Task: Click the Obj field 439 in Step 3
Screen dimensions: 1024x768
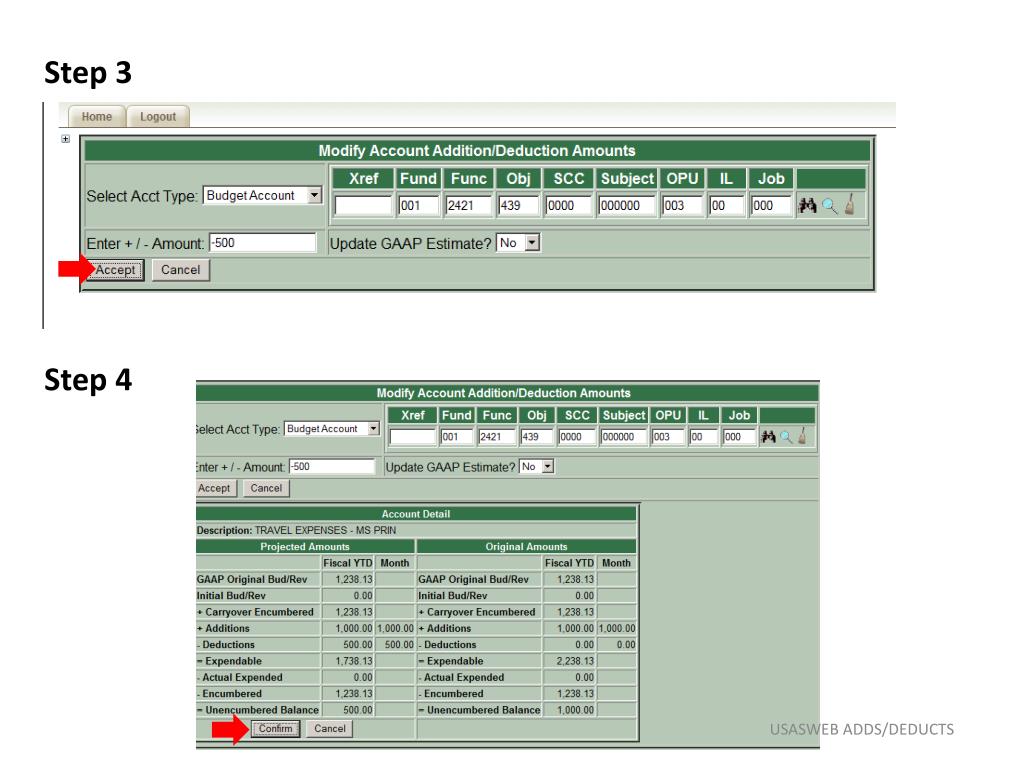Action: (x=519, y=205)
